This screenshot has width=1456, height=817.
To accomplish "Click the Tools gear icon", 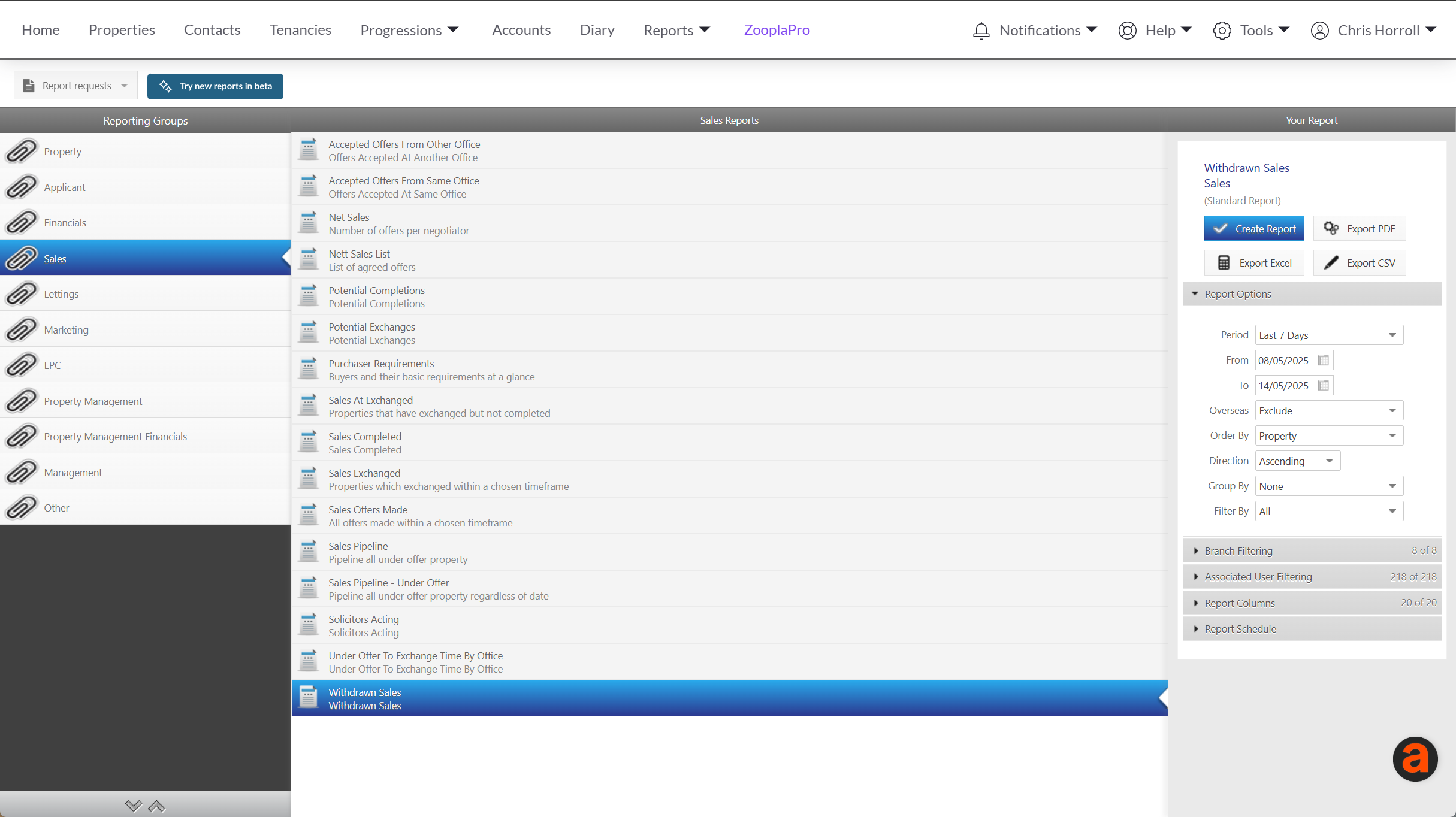I will tap(1222, 30).
